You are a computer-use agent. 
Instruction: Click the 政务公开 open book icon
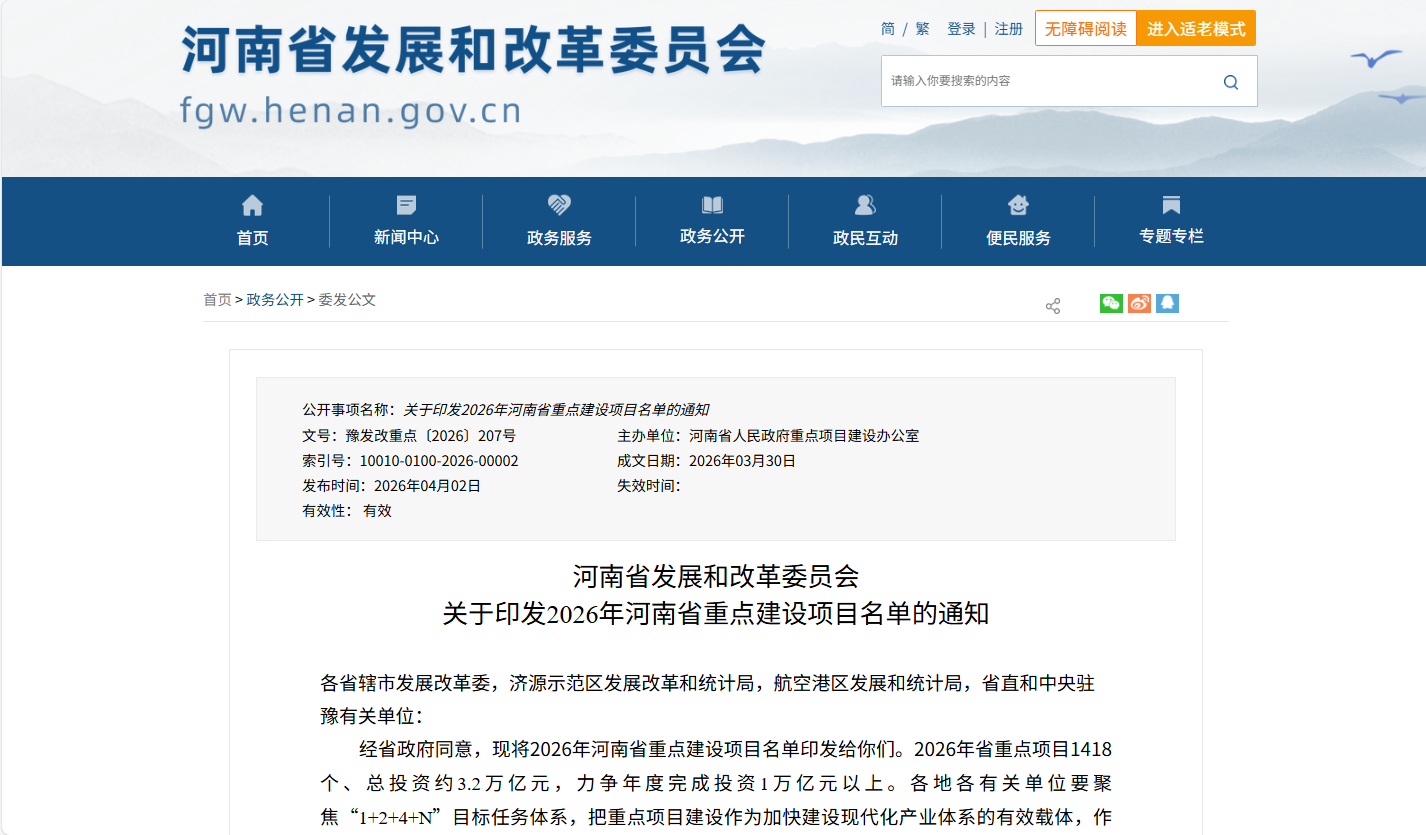pyautogui.click(x=712, y=206)
